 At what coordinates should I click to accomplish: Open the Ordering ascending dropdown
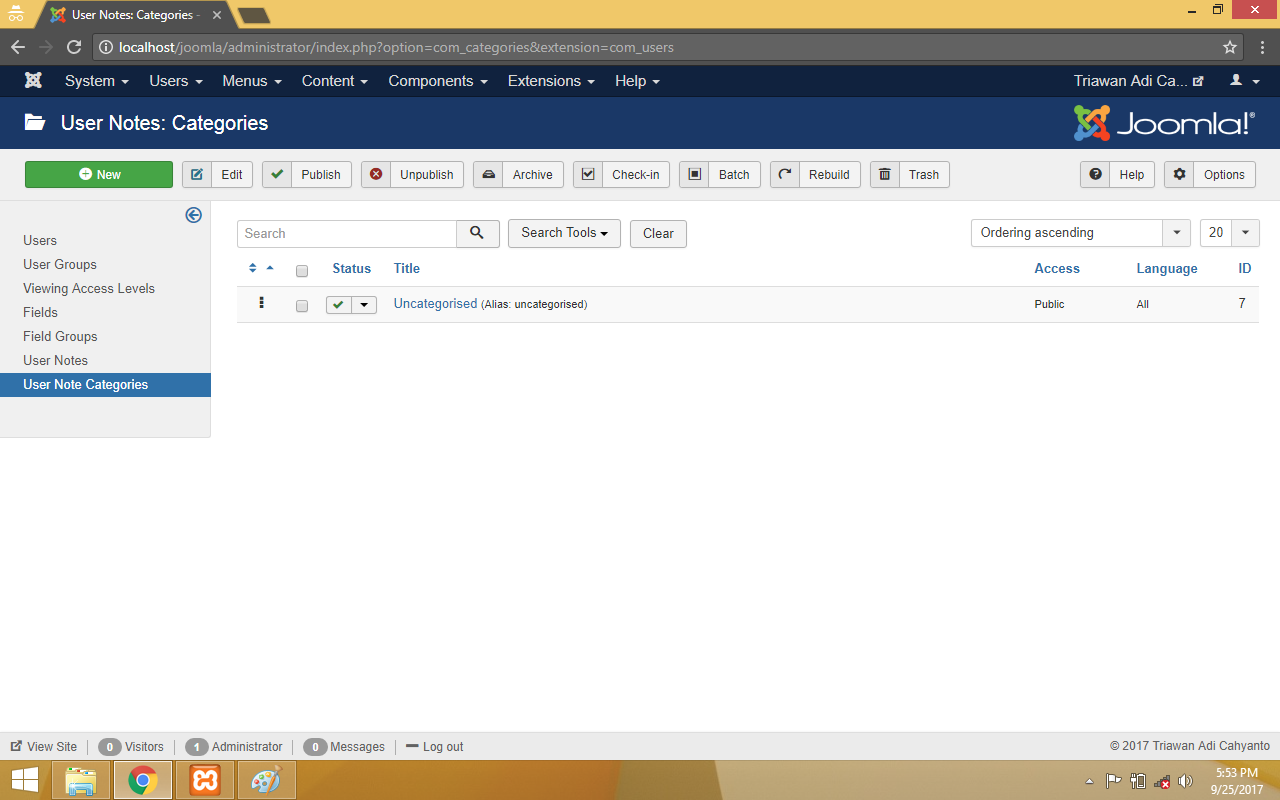pos(1080,233)
